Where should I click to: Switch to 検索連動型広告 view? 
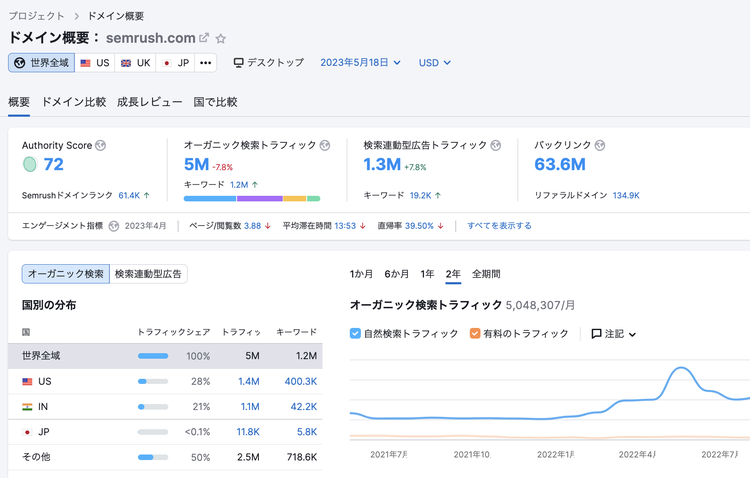(x=148, y=274)
